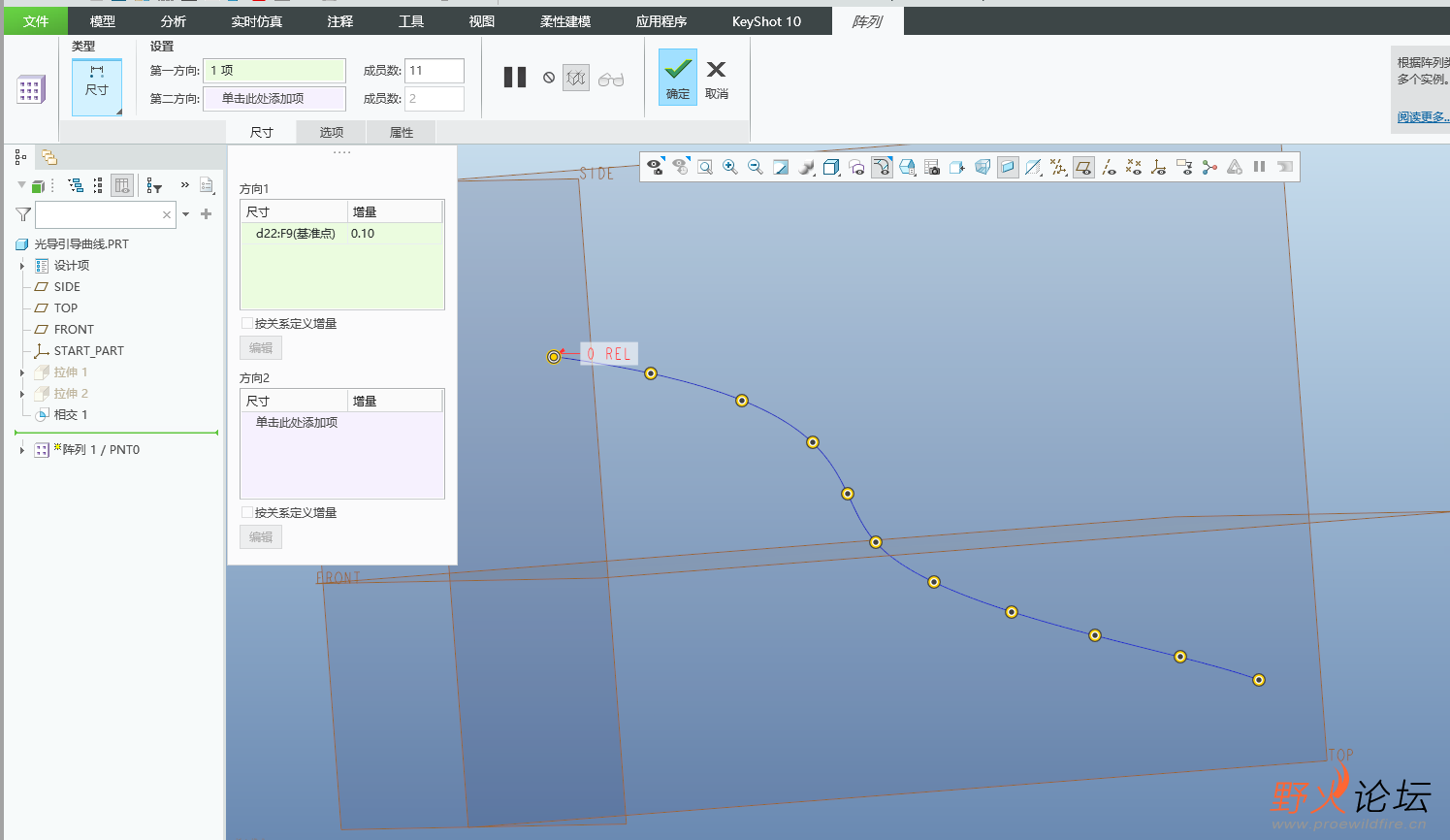The height and width of the screenshot is (840, 1450).
Task: Click the 阅读更多 help link
Action: tap(1422, 116)
